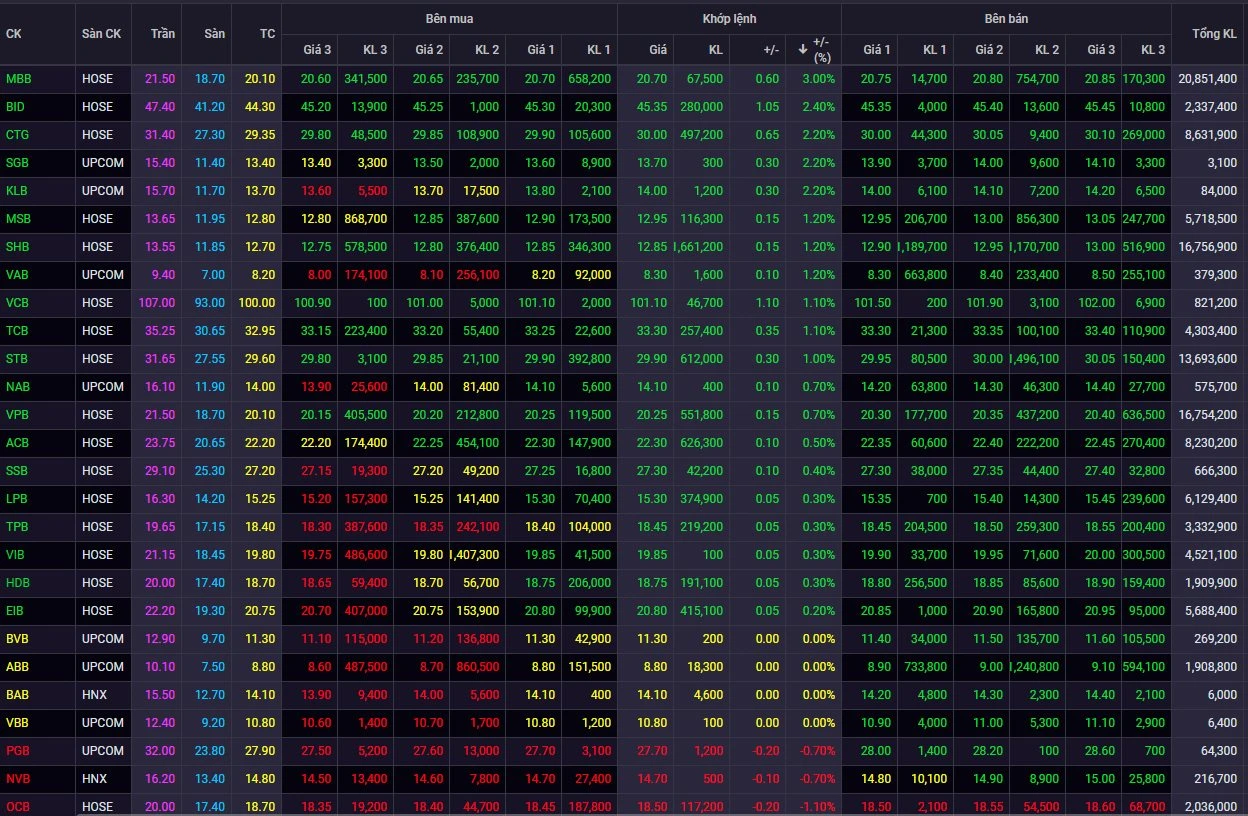Click the Giá 3 header under Bên mua
Image resolution: width=1248 pixels, height=816 pixels.
point(317,49)
